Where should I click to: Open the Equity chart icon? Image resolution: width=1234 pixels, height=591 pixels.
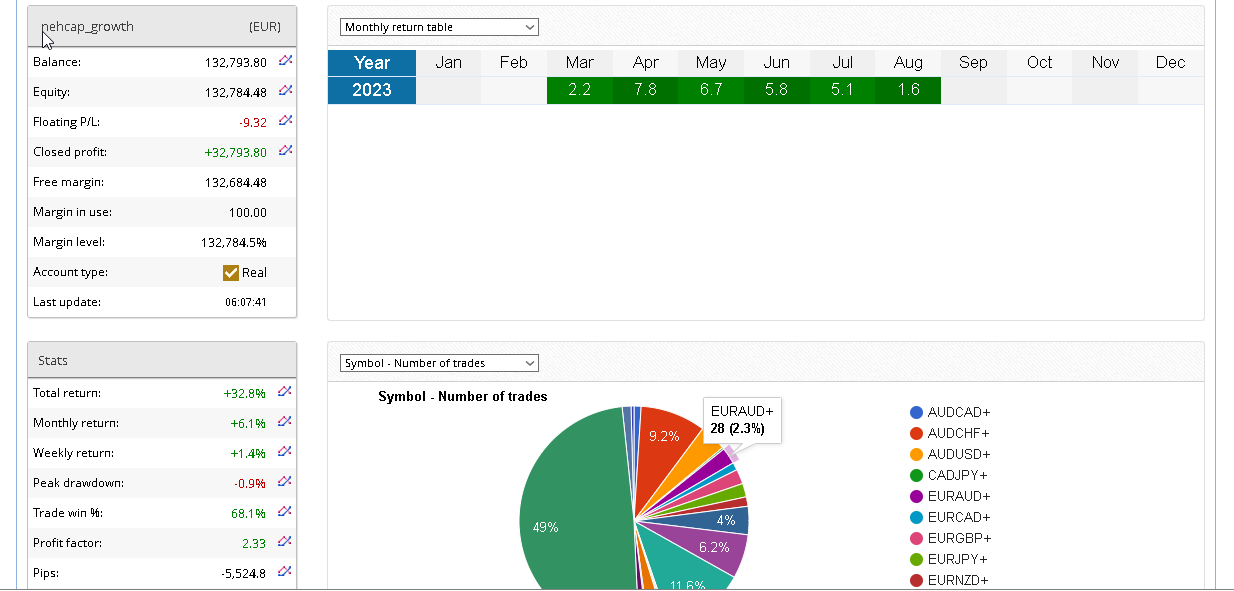click(285, 91)
